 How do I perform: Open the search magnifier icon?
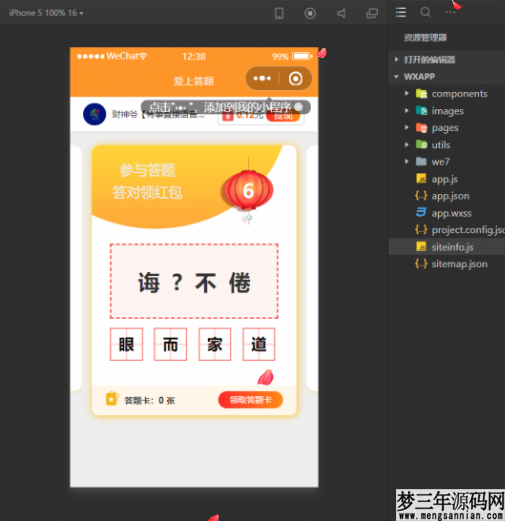[425, 12]
